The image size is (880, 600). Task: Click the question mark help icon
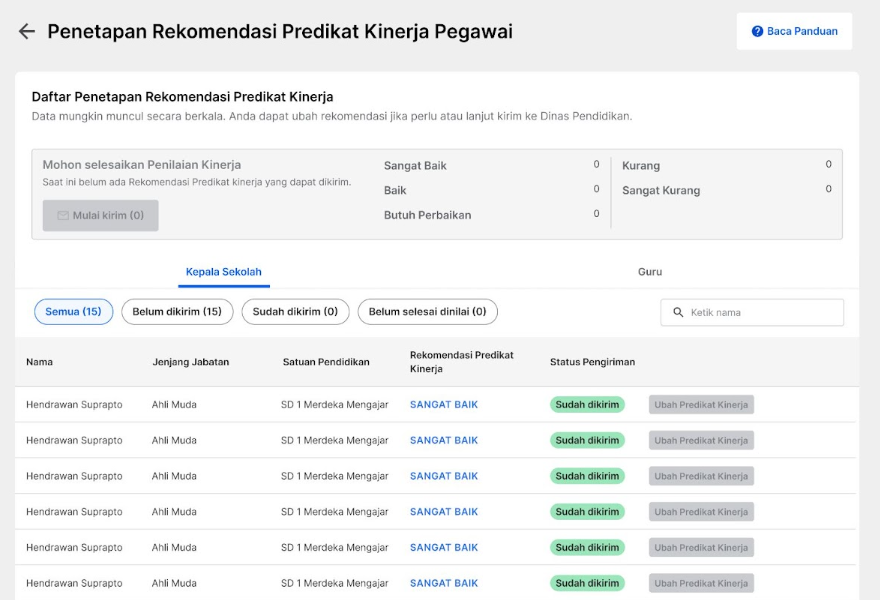point(757,31)
